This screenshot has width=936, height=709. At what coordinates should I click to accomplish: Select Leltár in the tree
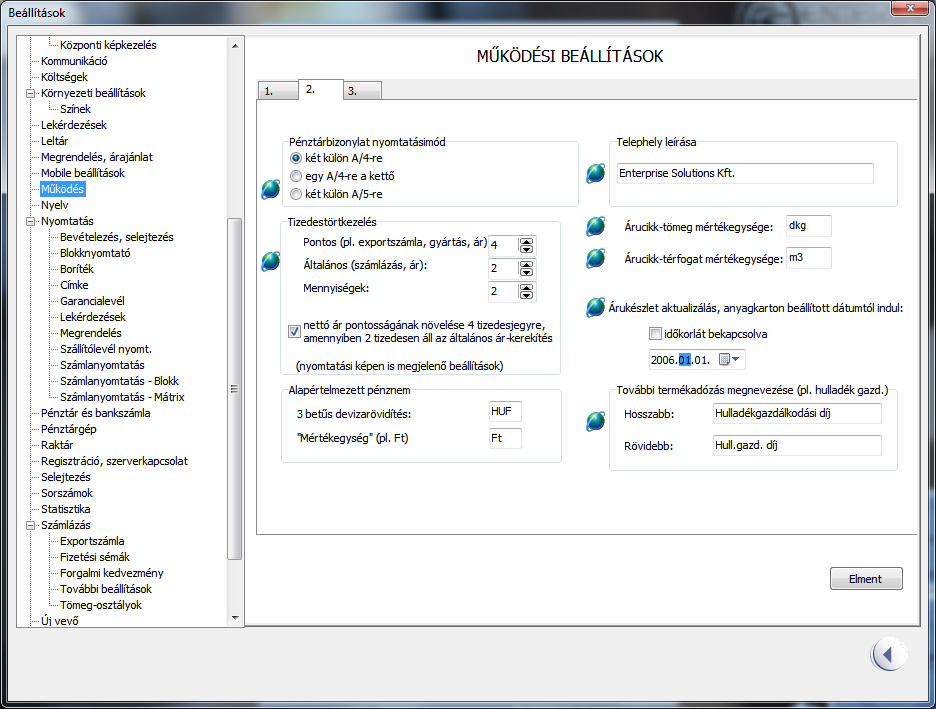(54, 141)
